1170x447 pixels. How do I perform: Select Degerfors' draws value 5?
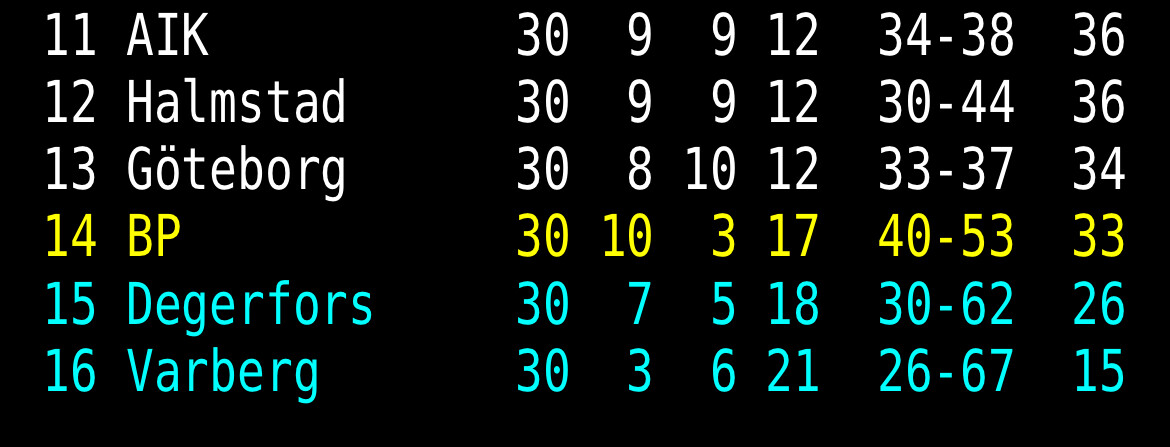pyautogui.click(x=724, y=304)
